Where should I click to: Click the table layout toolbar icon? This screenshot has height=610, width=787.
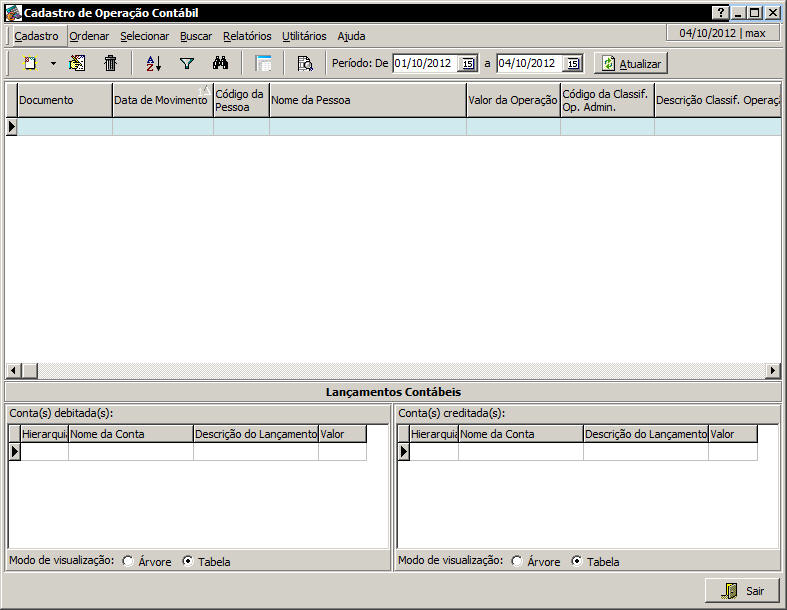(x=264, y=63)
